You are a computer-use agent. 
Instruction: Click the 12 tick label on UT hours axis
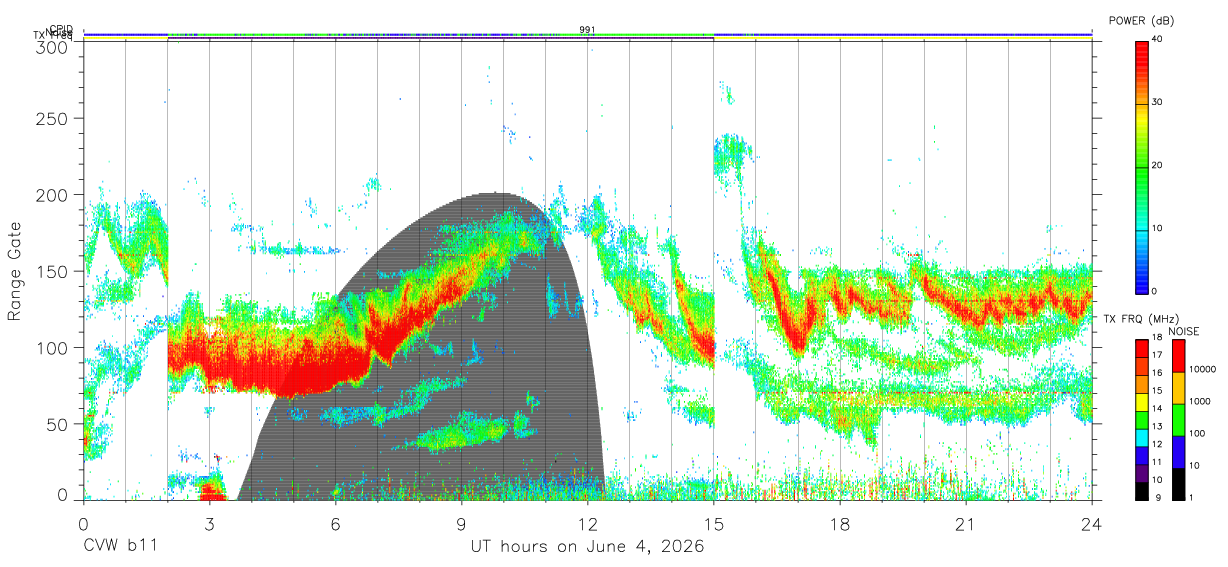pos(587,524)
